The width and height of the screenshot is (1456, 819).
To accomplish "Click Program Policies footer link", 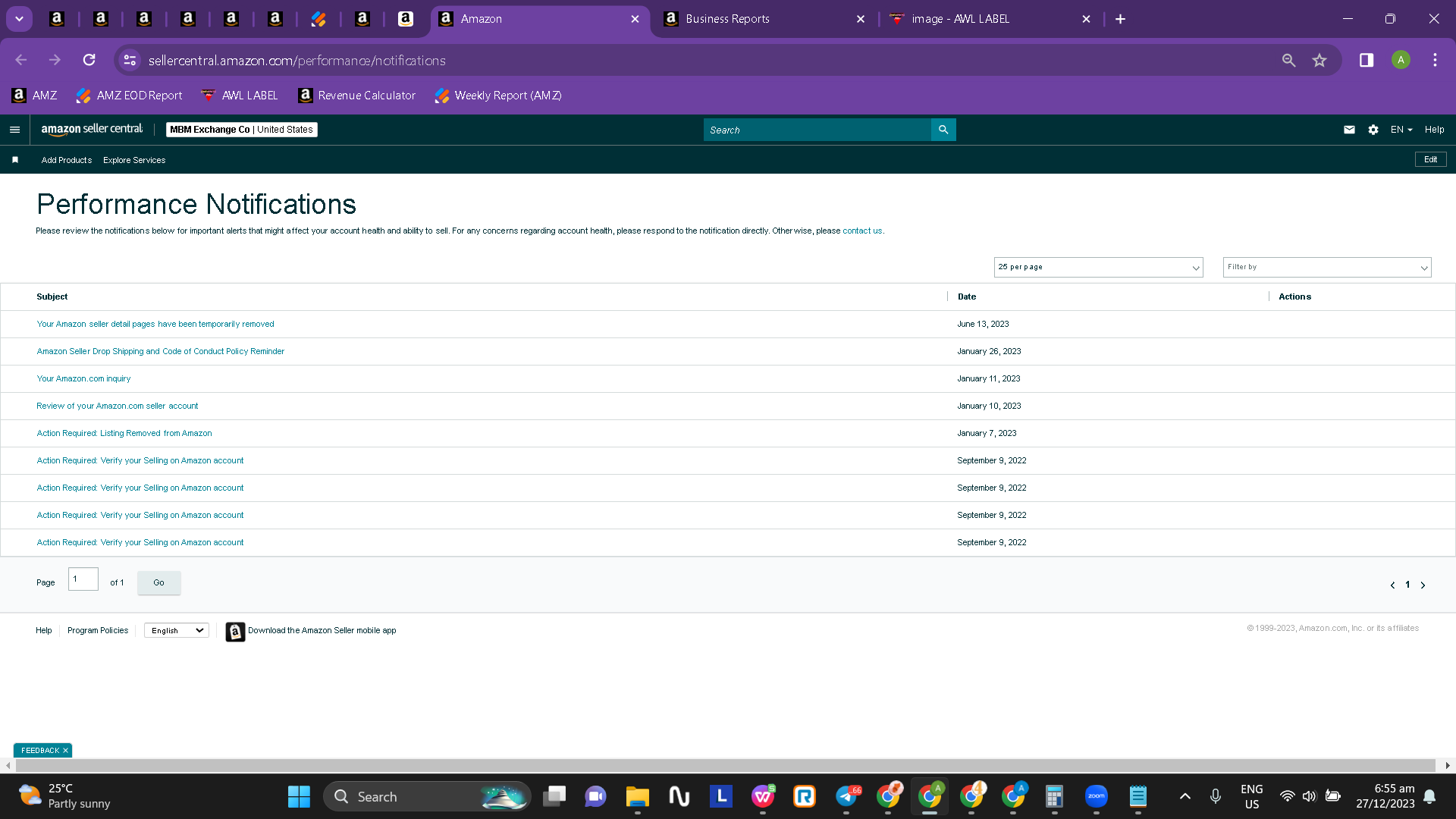I will pyautogui.click(x=98, y=630).
